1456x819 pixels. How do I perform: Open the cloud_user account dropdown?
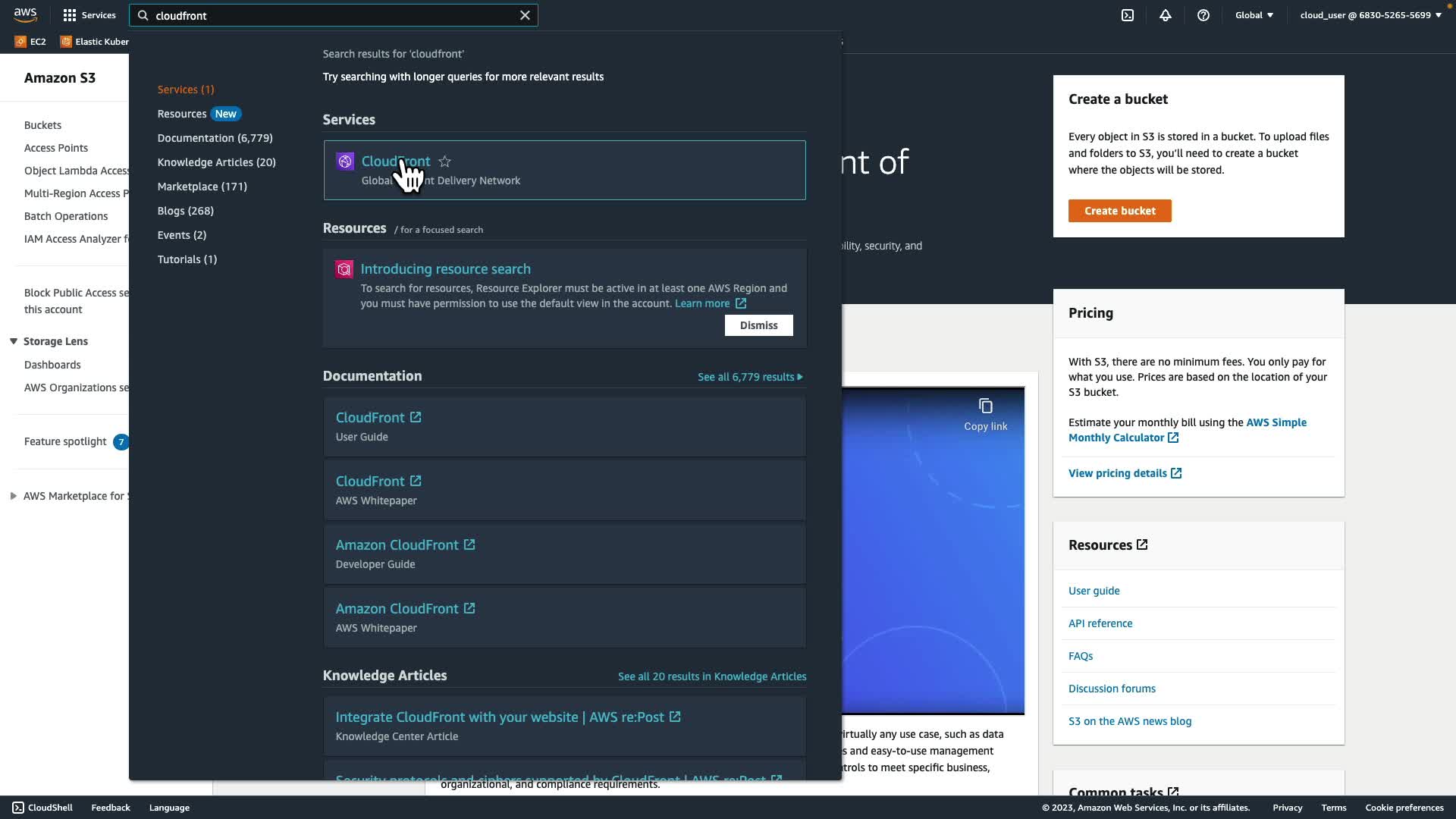point(1370,15)
